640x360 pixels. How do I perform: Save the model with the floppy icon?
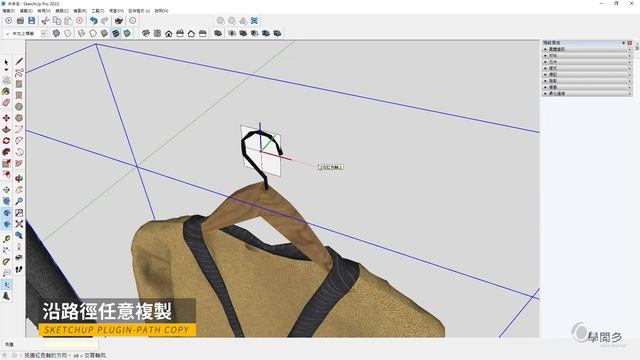click(x=31, y=20)
